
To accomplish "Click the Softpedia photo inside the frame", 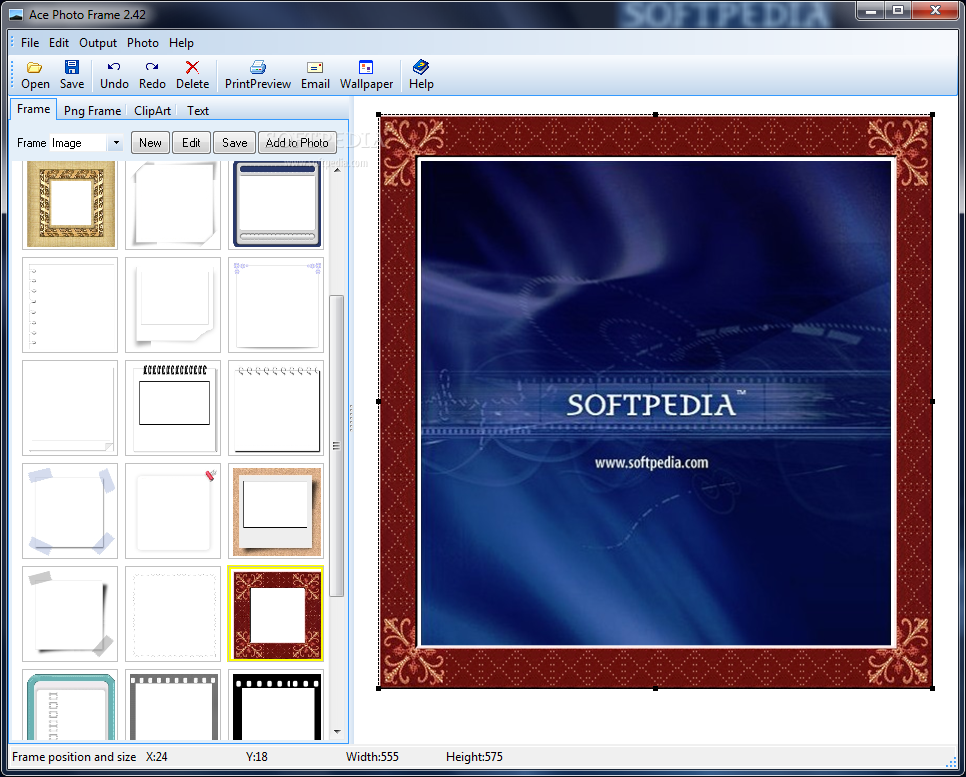I will tap(656, 403).
